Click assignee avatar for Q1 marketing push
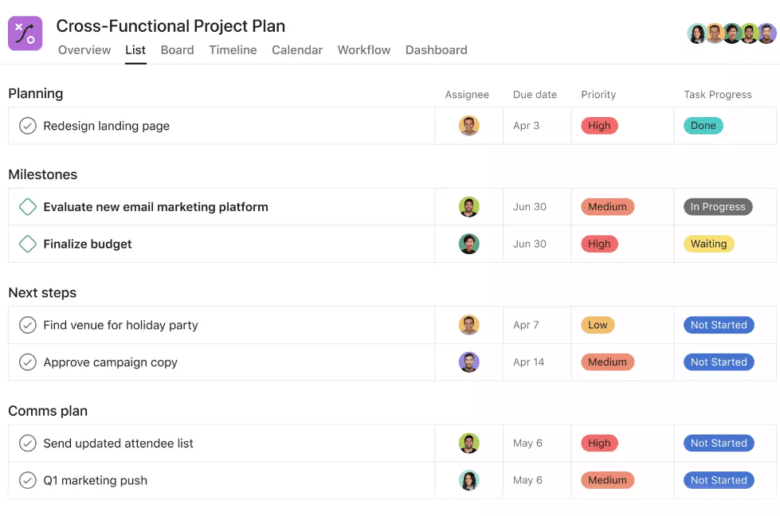The height and width of the screenshot is (516, 780). click(x=469, y=480)
